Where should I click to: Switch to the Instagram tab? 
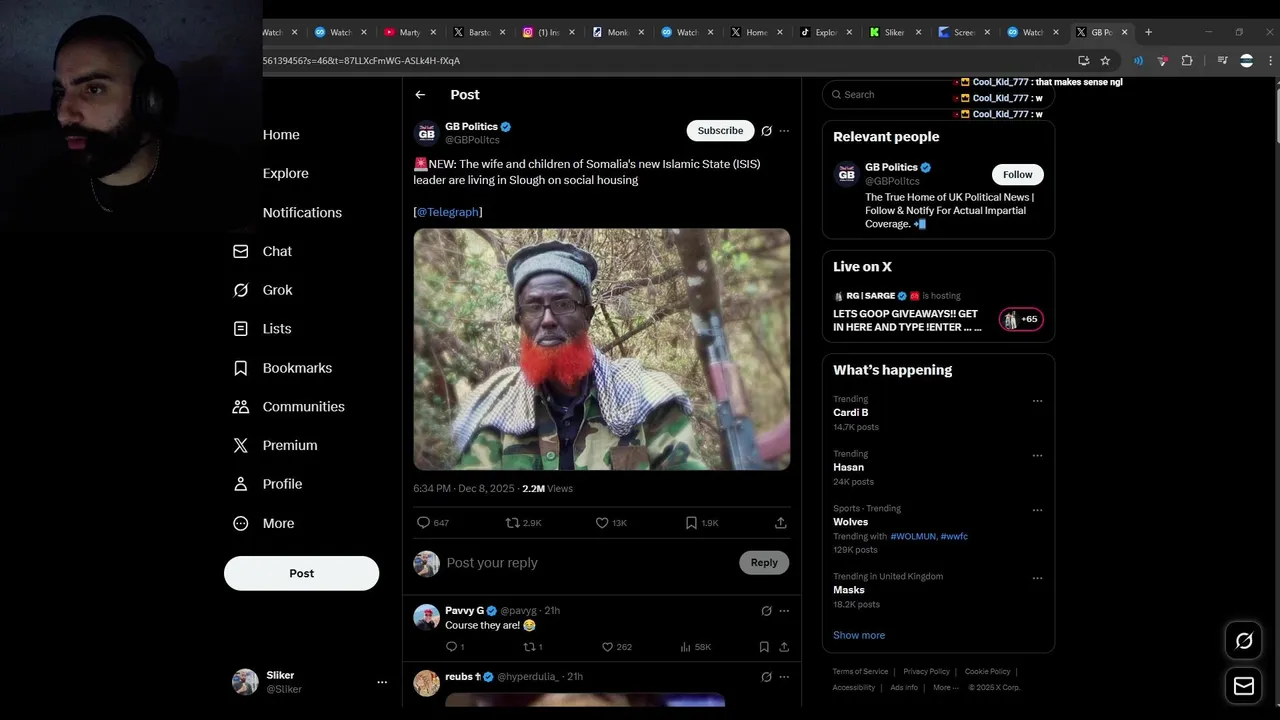point(548,32)
